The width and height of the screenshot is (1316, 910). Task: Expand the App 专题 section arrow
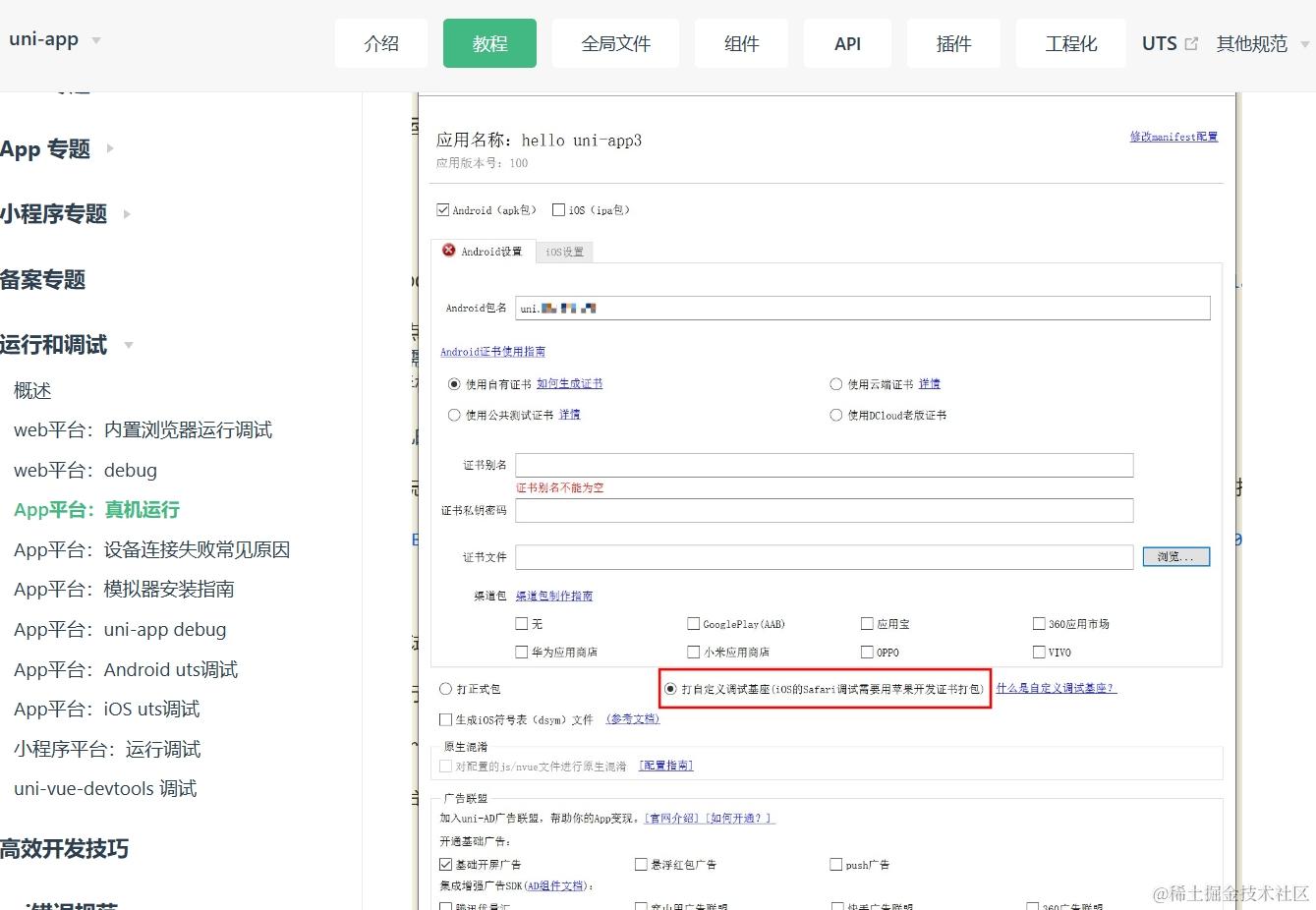pos(110,148)
